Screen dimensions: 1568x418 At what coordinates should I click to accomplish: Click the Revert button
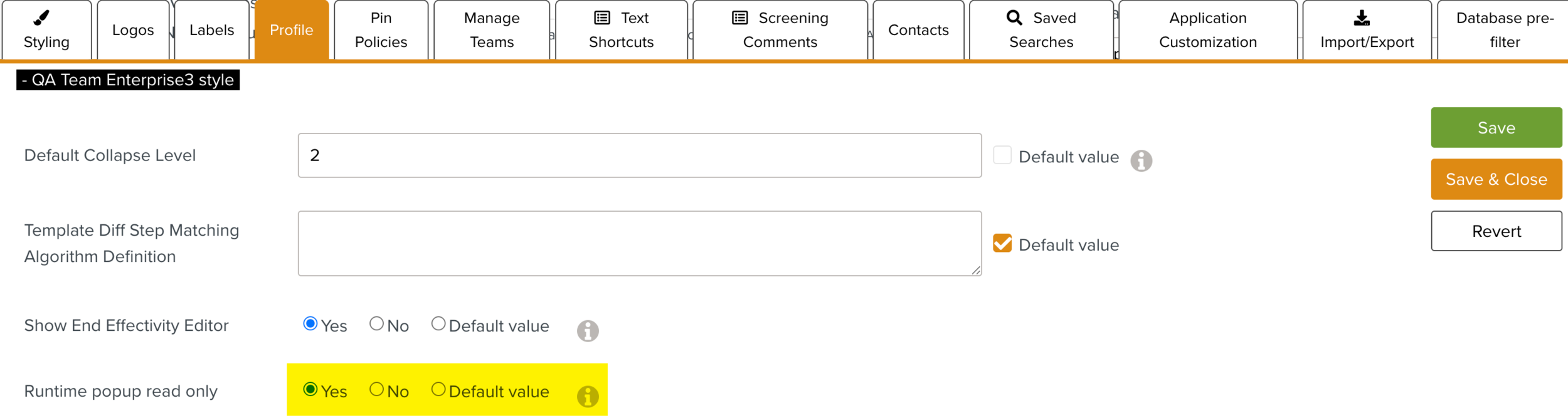click(x=1496, y=231)
